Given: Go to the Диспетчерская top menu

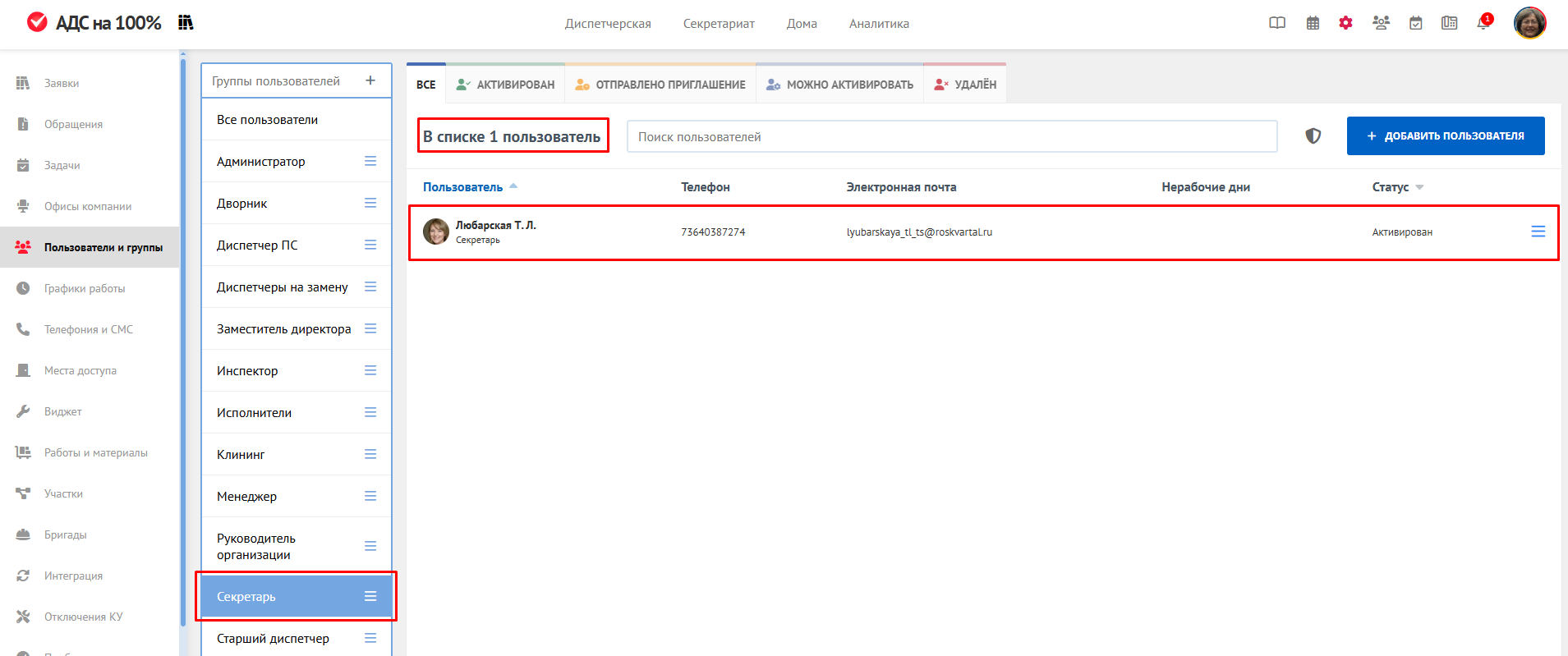Looking at the screenshot, I should tap(607, 24).
